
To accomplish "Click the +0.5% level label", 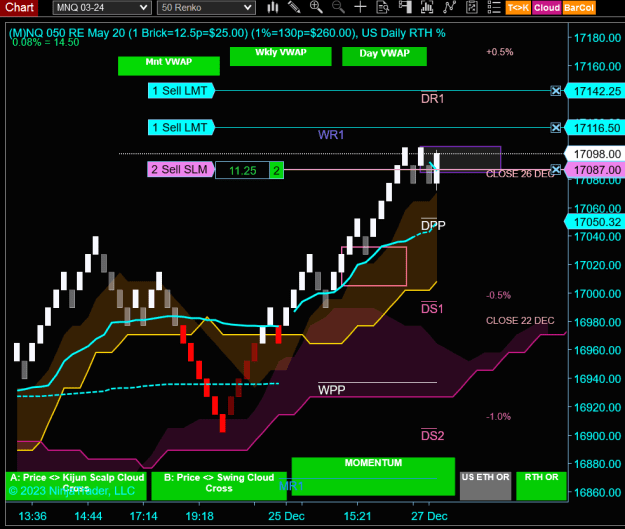I will click(500, 52).
